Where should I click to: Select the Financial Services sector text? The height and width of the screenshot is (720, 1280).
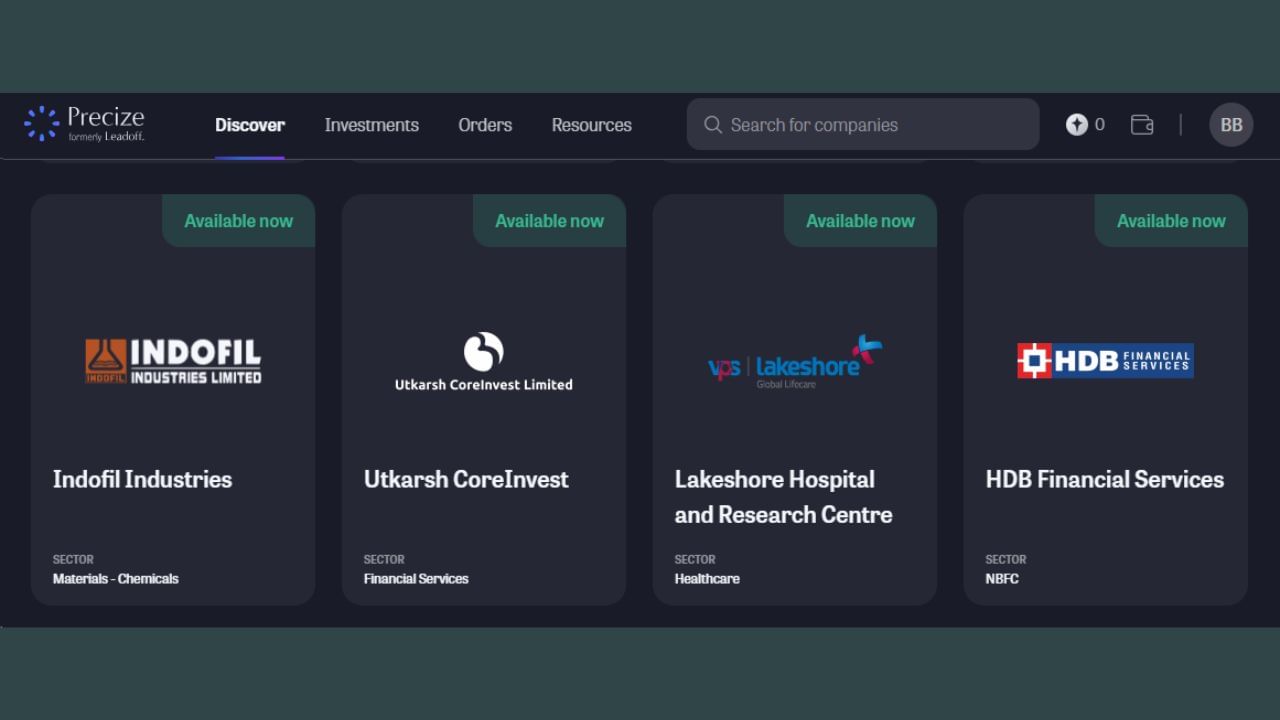(416, 578)
